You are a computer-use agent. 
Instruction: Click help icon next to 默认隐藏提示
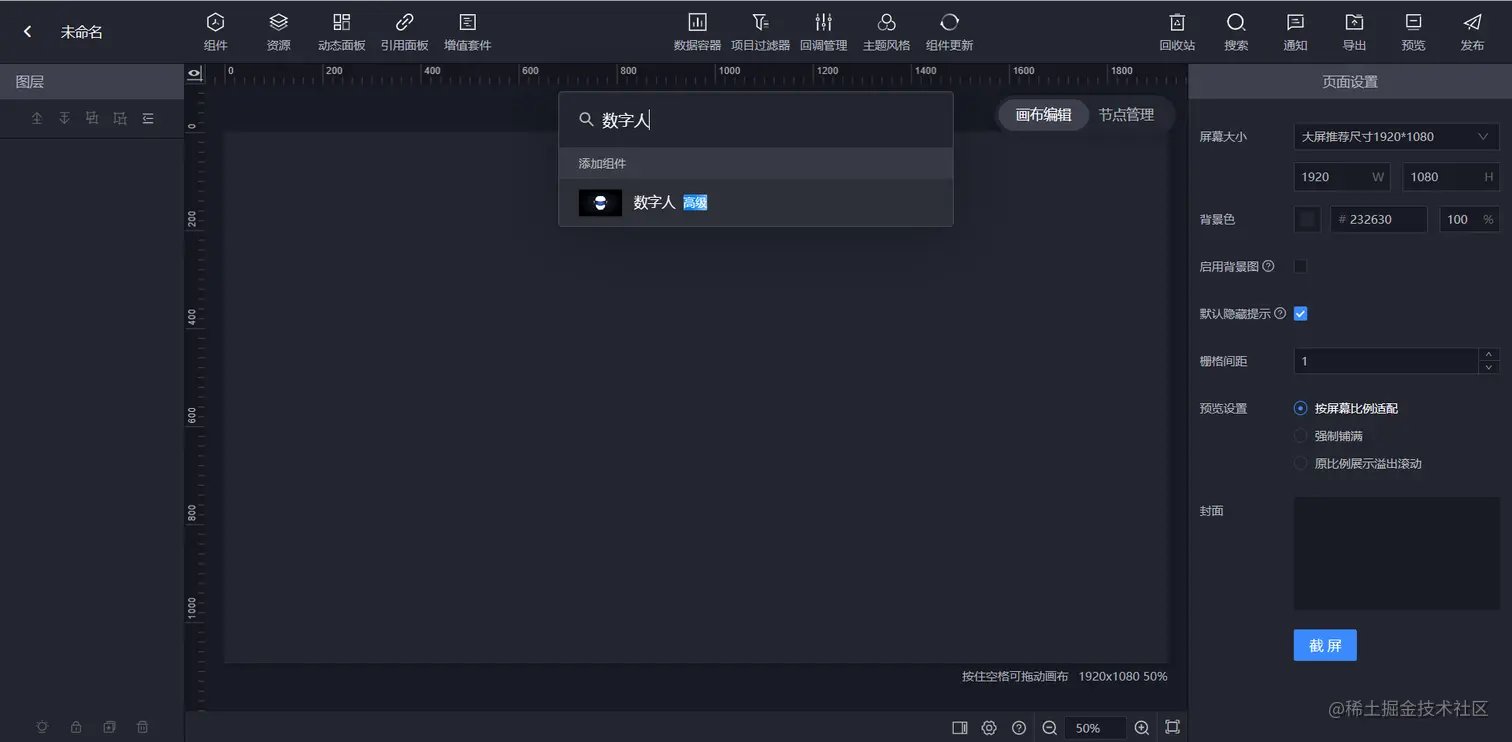(x=1280, y=314)
